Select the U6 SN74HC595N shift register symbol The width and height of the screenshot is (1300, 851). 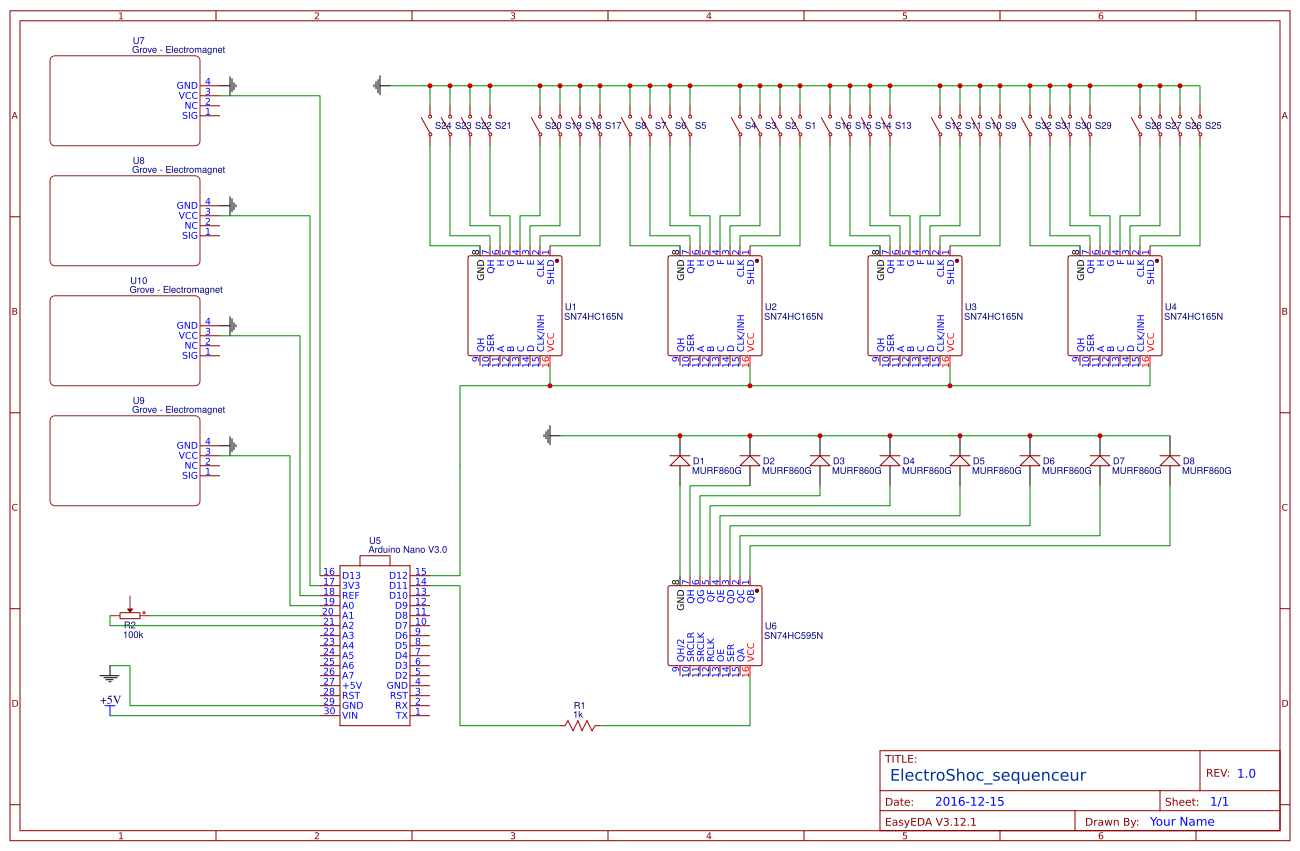tap(715, 625)
